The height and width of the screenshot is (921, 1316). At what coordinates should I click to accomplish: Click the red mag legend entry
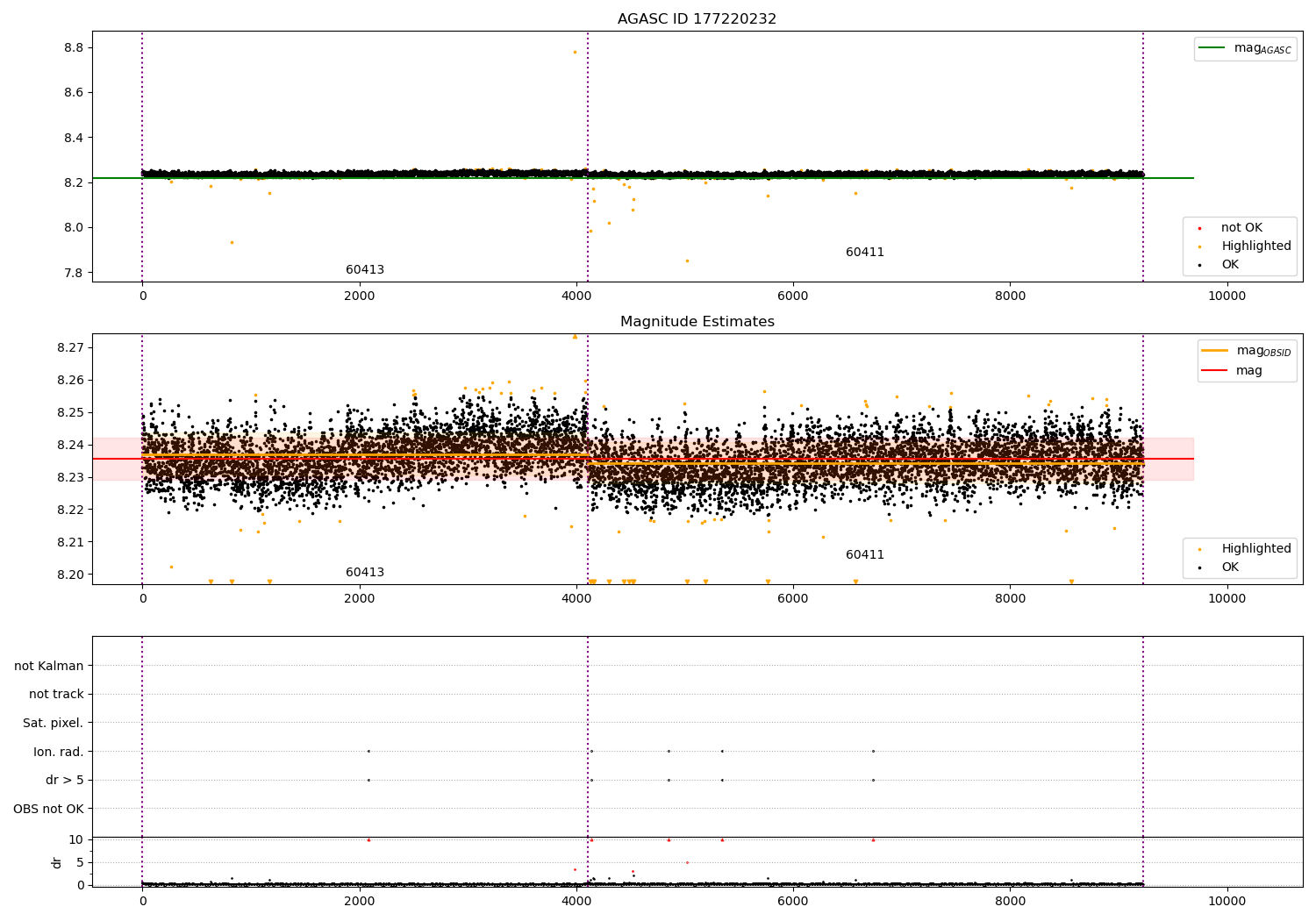click(x=1232, y=371)
